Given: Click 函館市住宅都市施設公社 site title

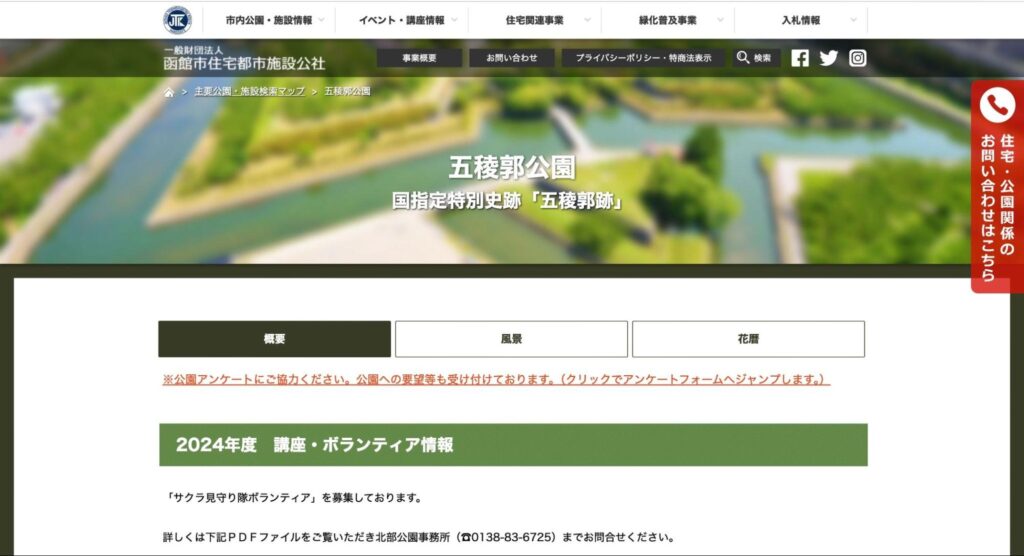Looking at the screenshot, I should coord(244,63).
